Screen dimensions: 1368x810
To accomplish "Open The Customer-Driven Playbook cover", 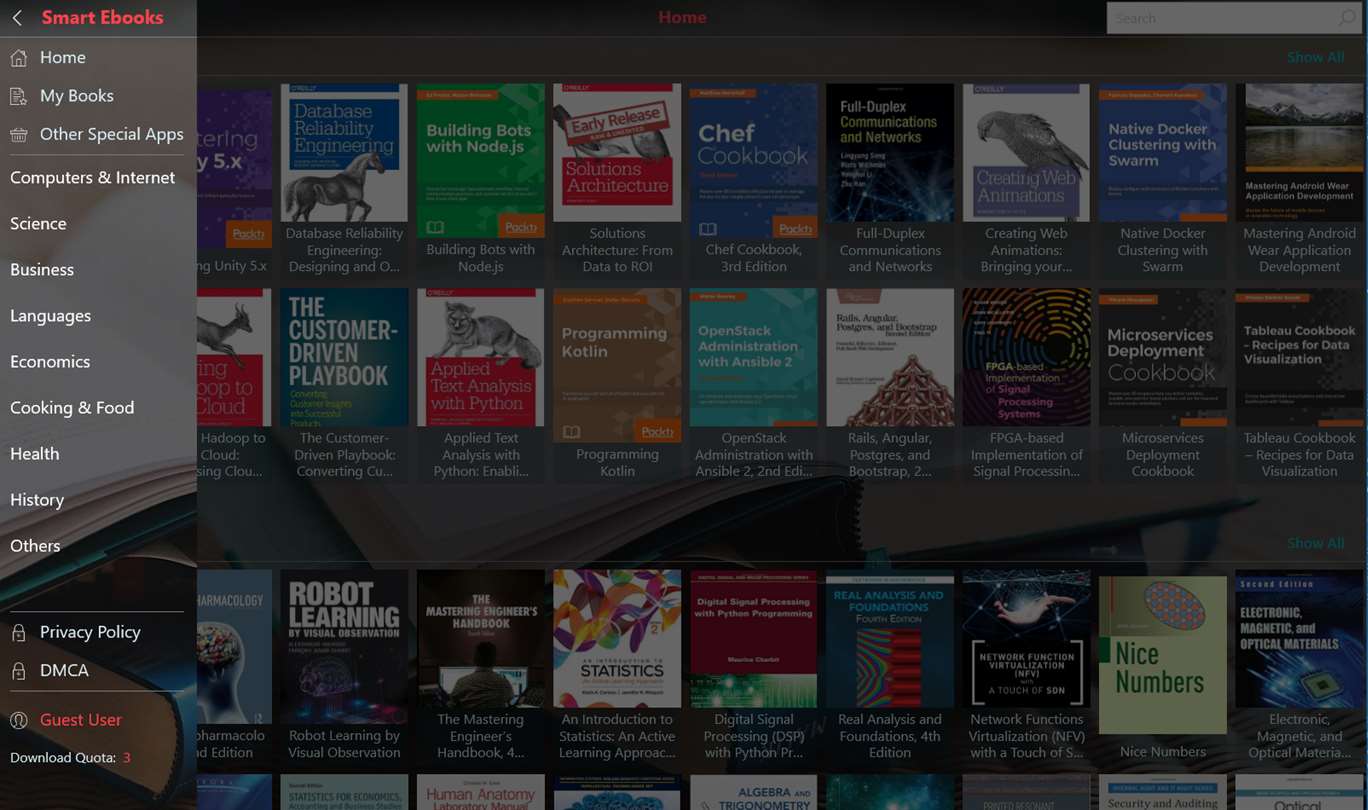I will click(x=345, y=358).
